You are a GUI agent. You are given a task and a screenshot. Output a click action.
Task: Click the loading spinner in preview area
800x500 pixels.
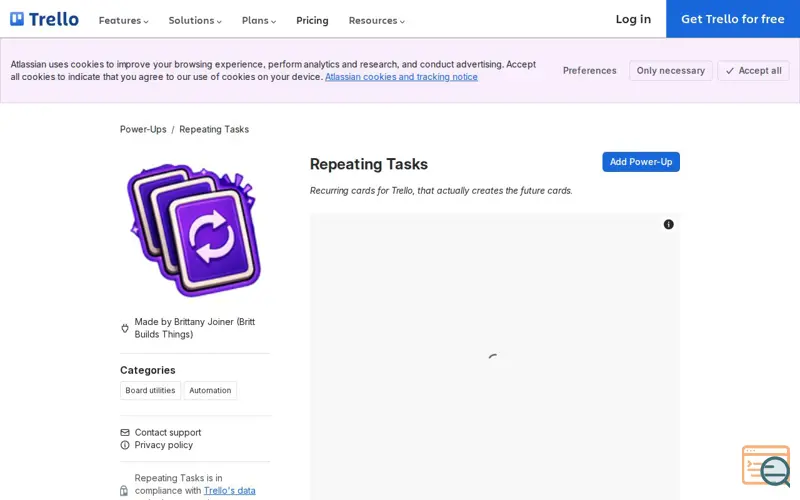click(494, 359)
